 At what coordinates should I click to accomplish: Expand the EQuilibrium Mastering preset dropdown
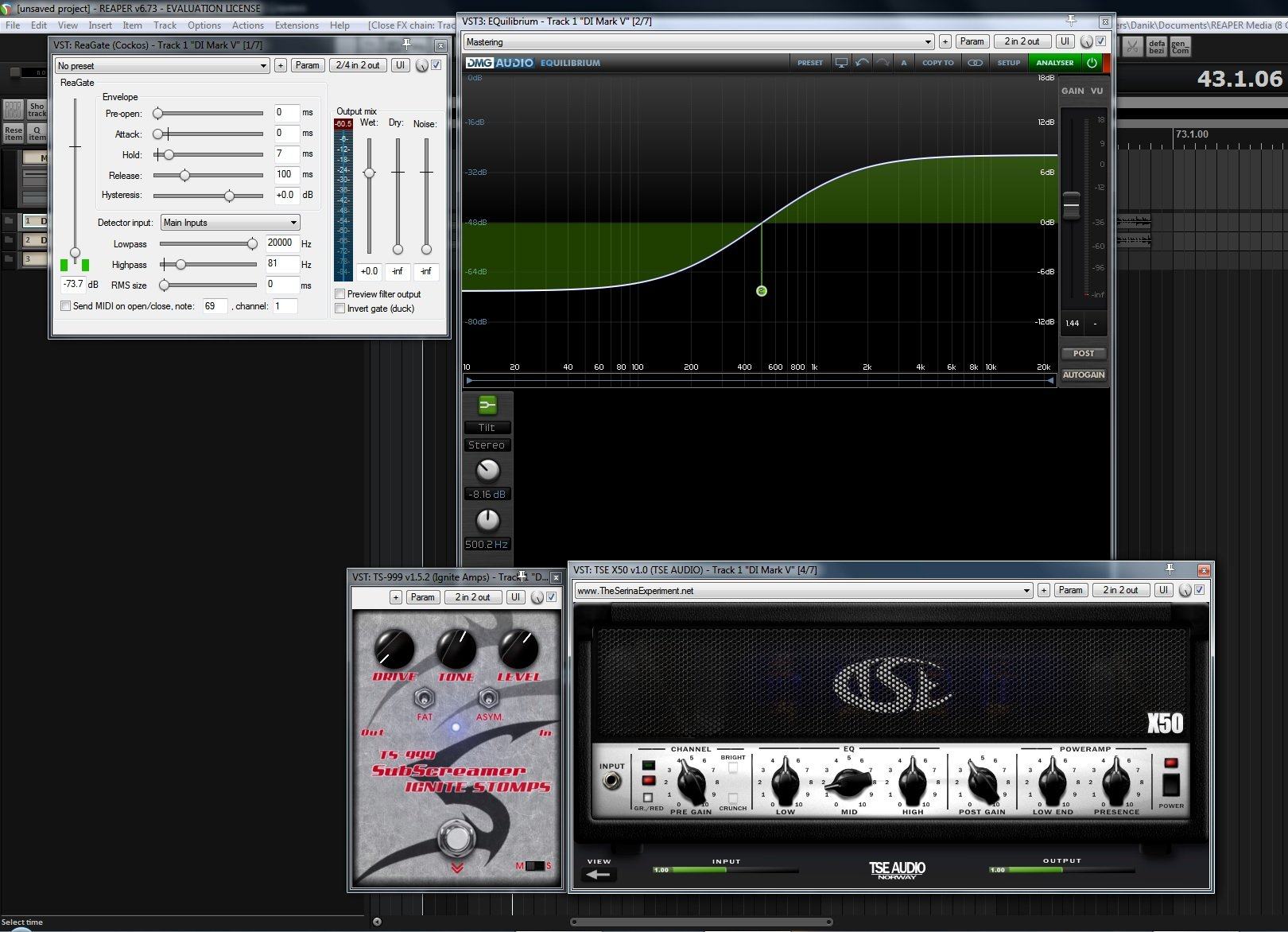[x=698, y=42]
